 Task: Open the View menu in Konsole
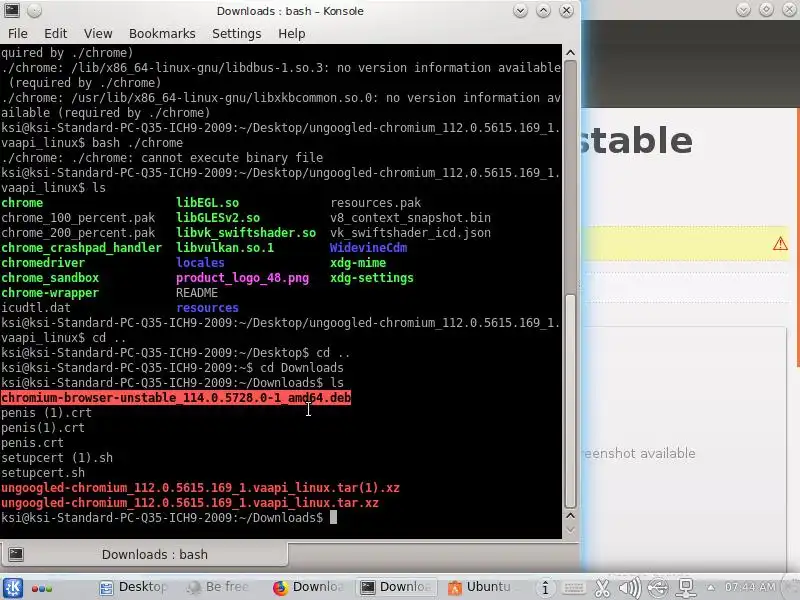[98, 34]
